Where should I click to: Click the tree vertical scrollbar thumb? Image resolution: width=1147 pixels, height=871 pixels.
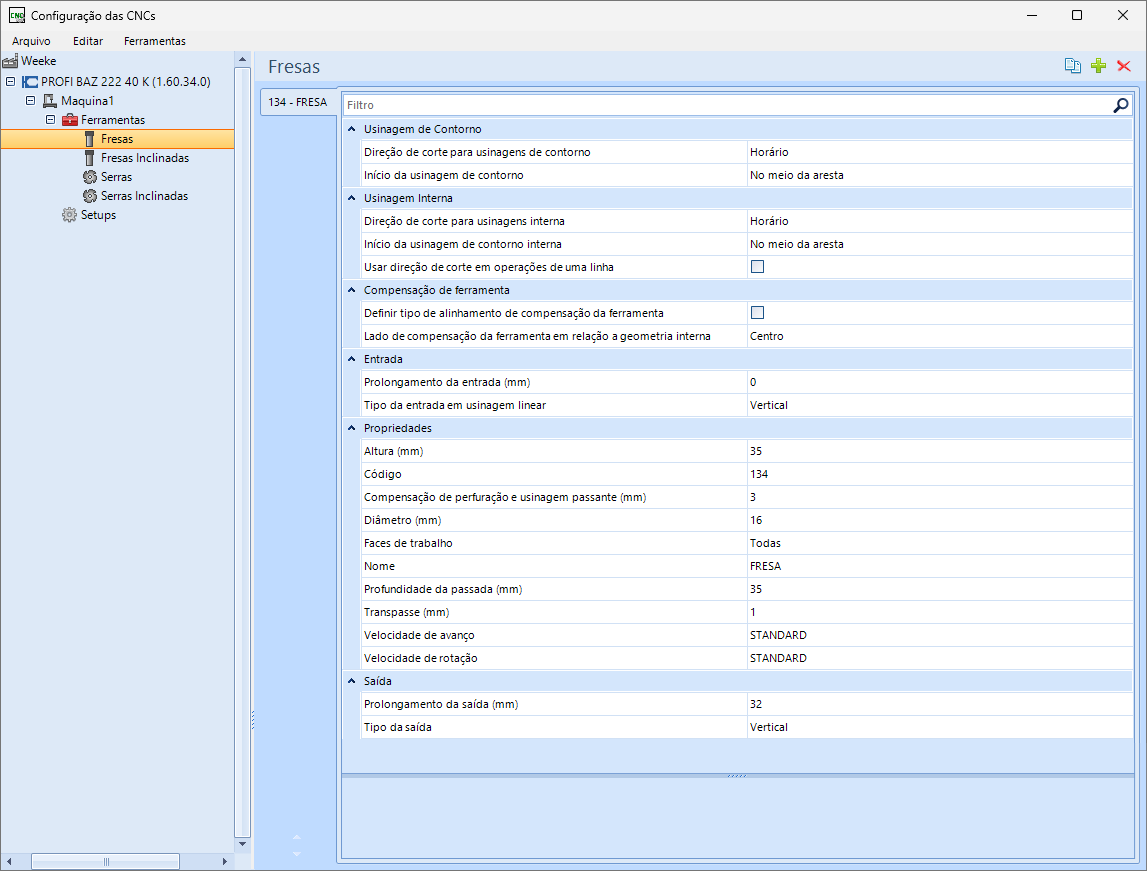(x=242, y=452)
